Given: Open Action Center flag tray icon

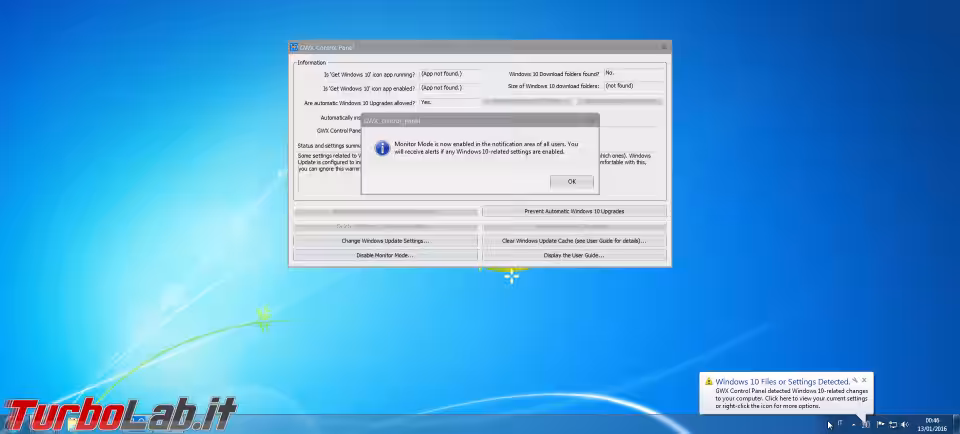Looking at the screenshot, I should coord(880,425).
